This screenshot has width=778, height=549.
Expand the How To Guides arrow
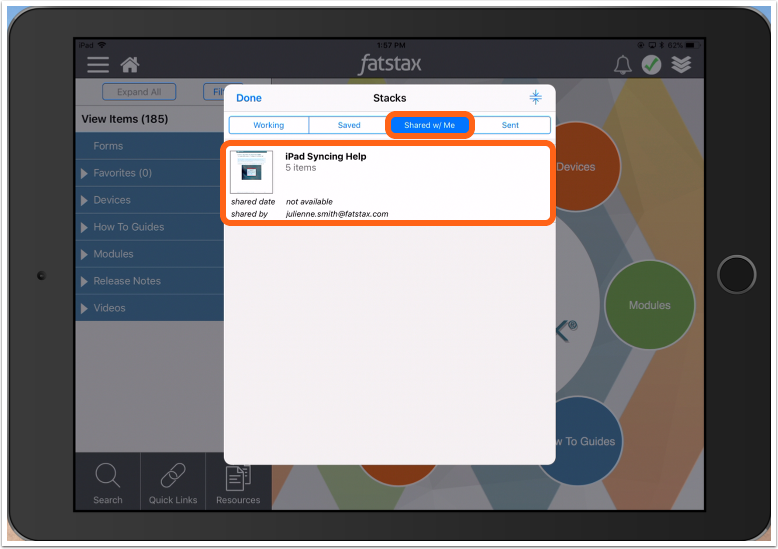84,227
